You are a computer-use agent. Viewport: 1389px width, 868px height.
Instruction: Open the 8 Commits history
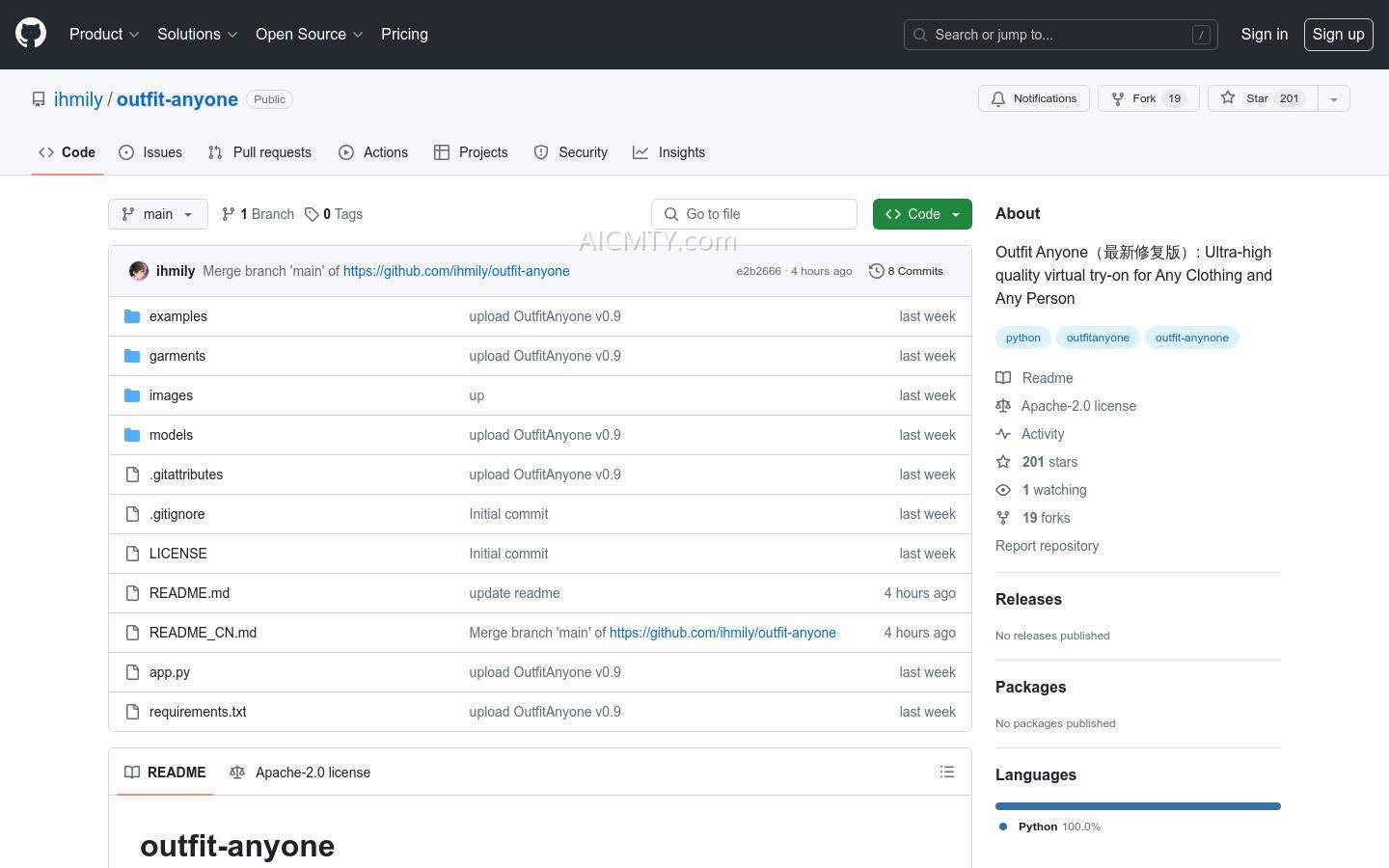906,271
